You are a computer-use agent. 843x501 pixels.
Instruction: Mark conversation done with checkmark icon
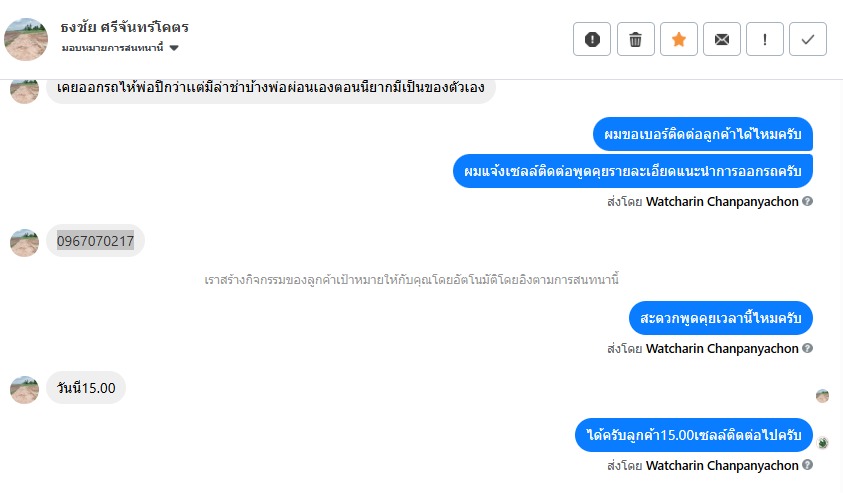point(807,39)
